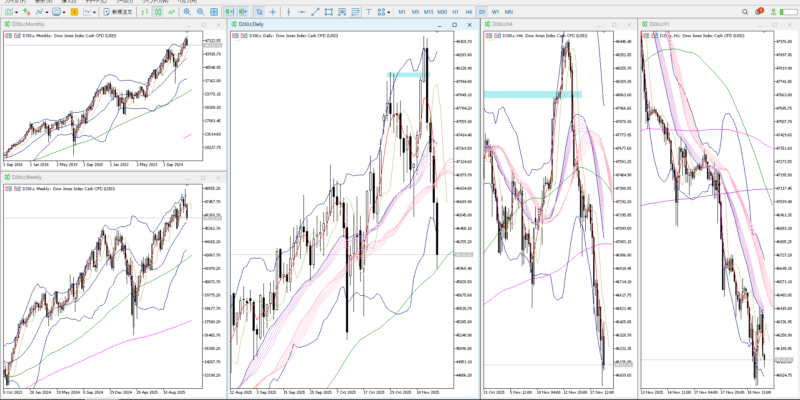Image resolution: width=800 pixels, height=400 pixels.
Task: Tile chart windows with the grid icon
Action: (x=214, y=11)
